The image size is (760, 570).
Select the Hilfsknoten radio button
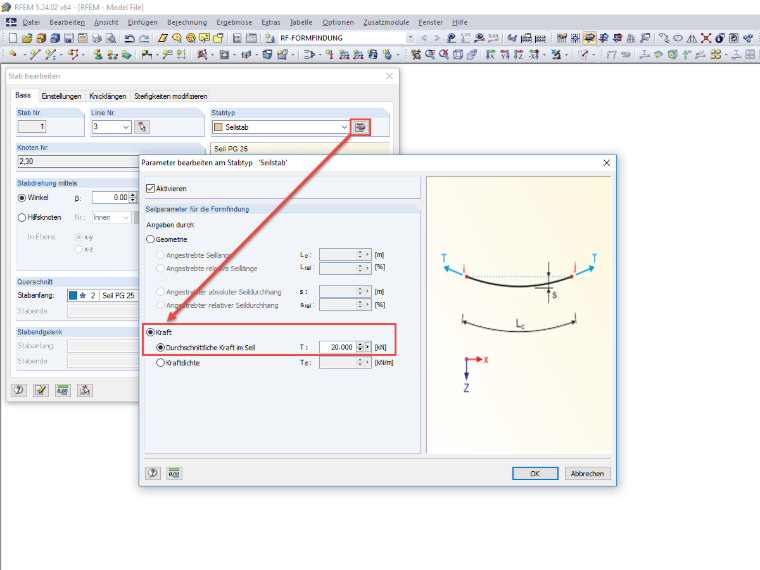[22, 218]
